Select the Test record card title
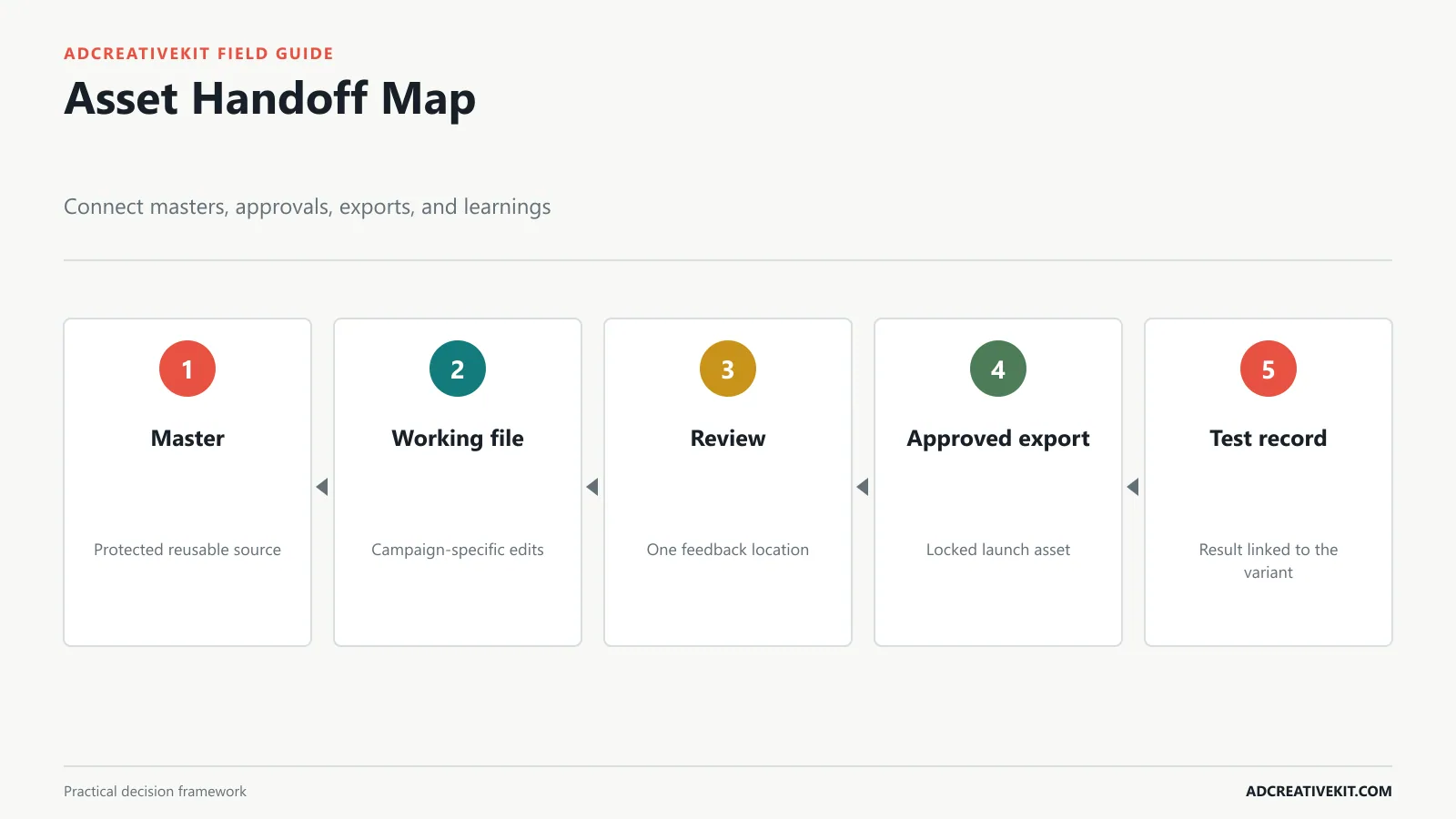The image size is (1456, 819). [1269, 439]
